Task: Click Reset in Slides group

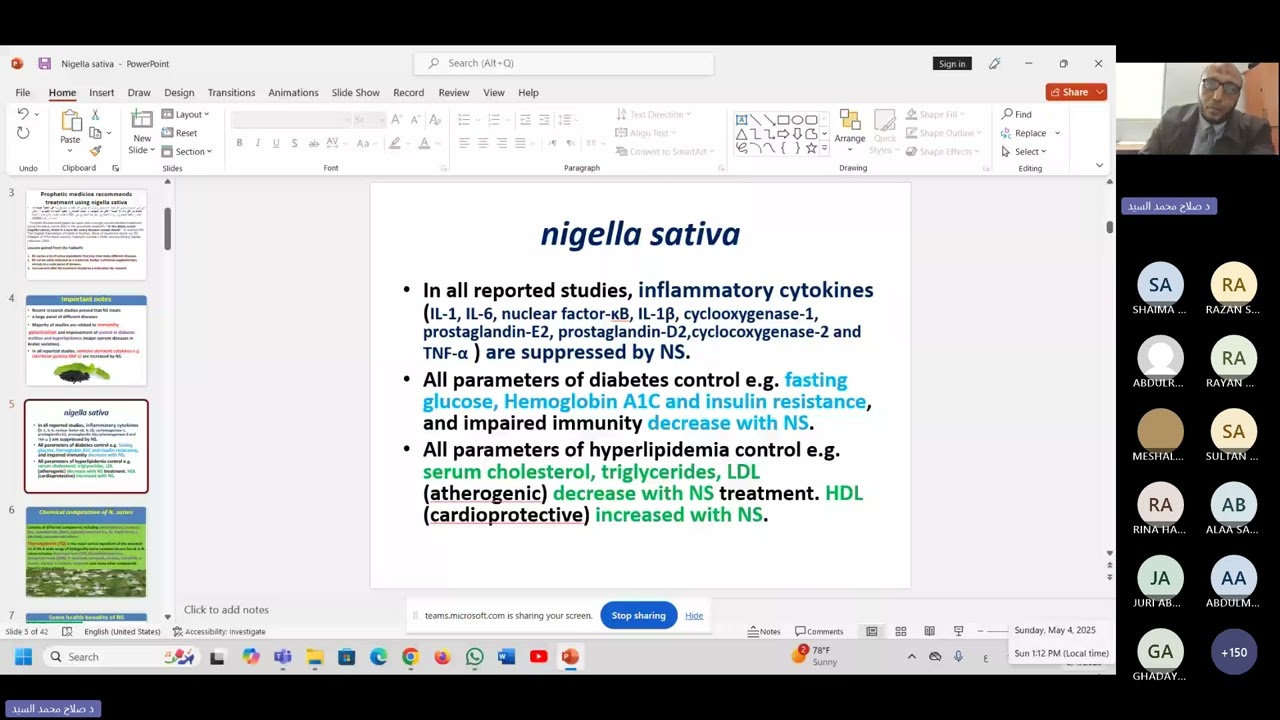Action: click(180, 133)
